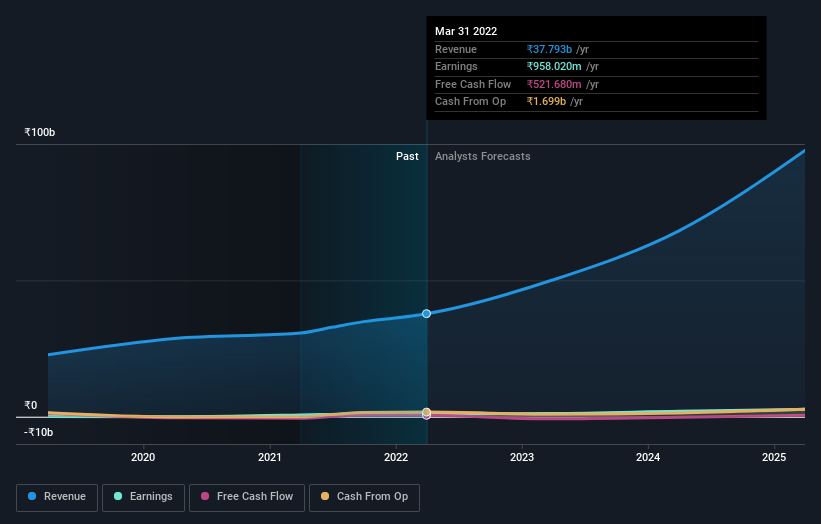821x524 pixels.
Task: Click the 2023 x-axis label
Action: pos(522,458)
